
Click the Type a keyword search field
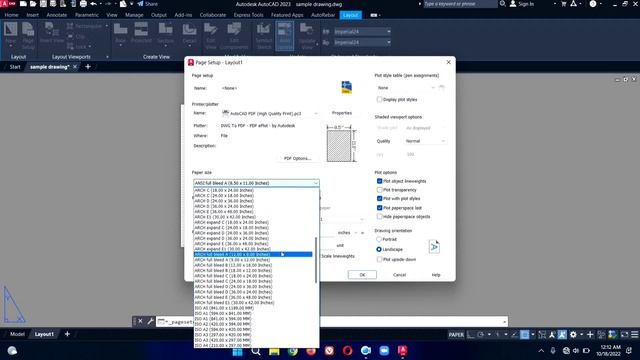point(460,4)
